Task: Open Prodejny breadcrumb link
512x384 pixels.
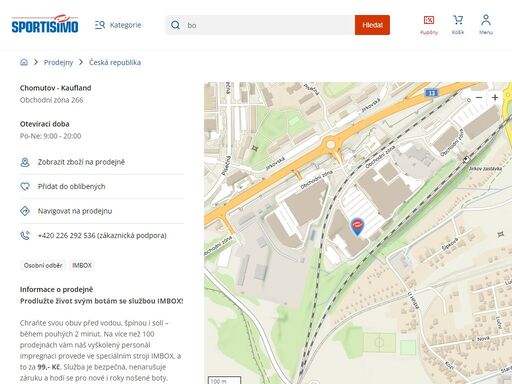Action: [x=58, y=62]
